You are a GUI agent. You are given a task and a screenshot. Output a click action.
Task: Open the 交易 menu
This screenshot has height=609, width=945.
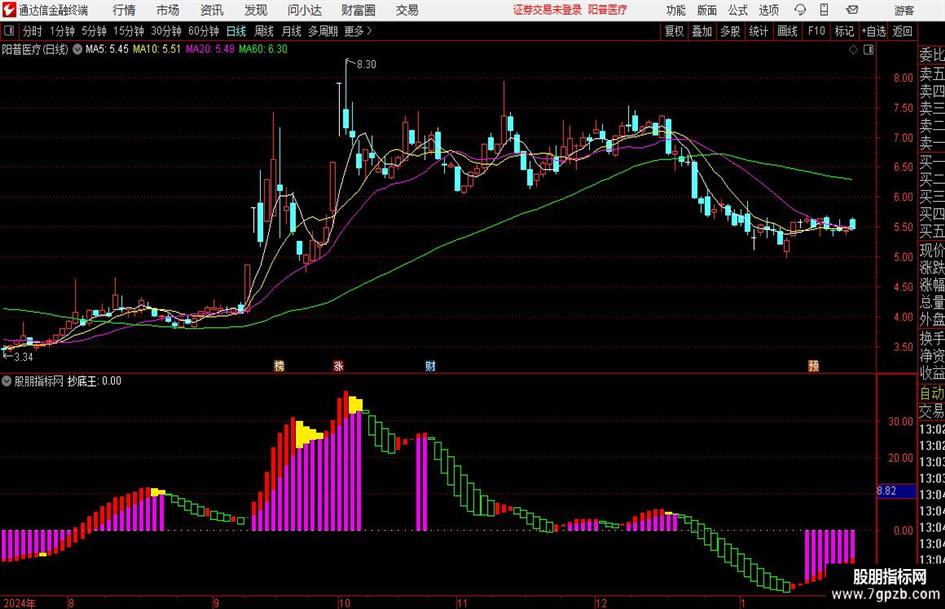pos(407,10)
